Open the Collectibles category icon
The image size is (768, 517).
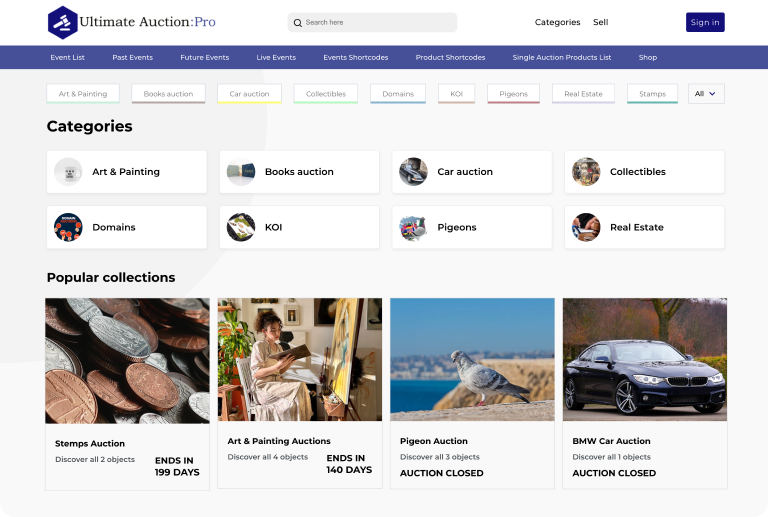point(586,172)
